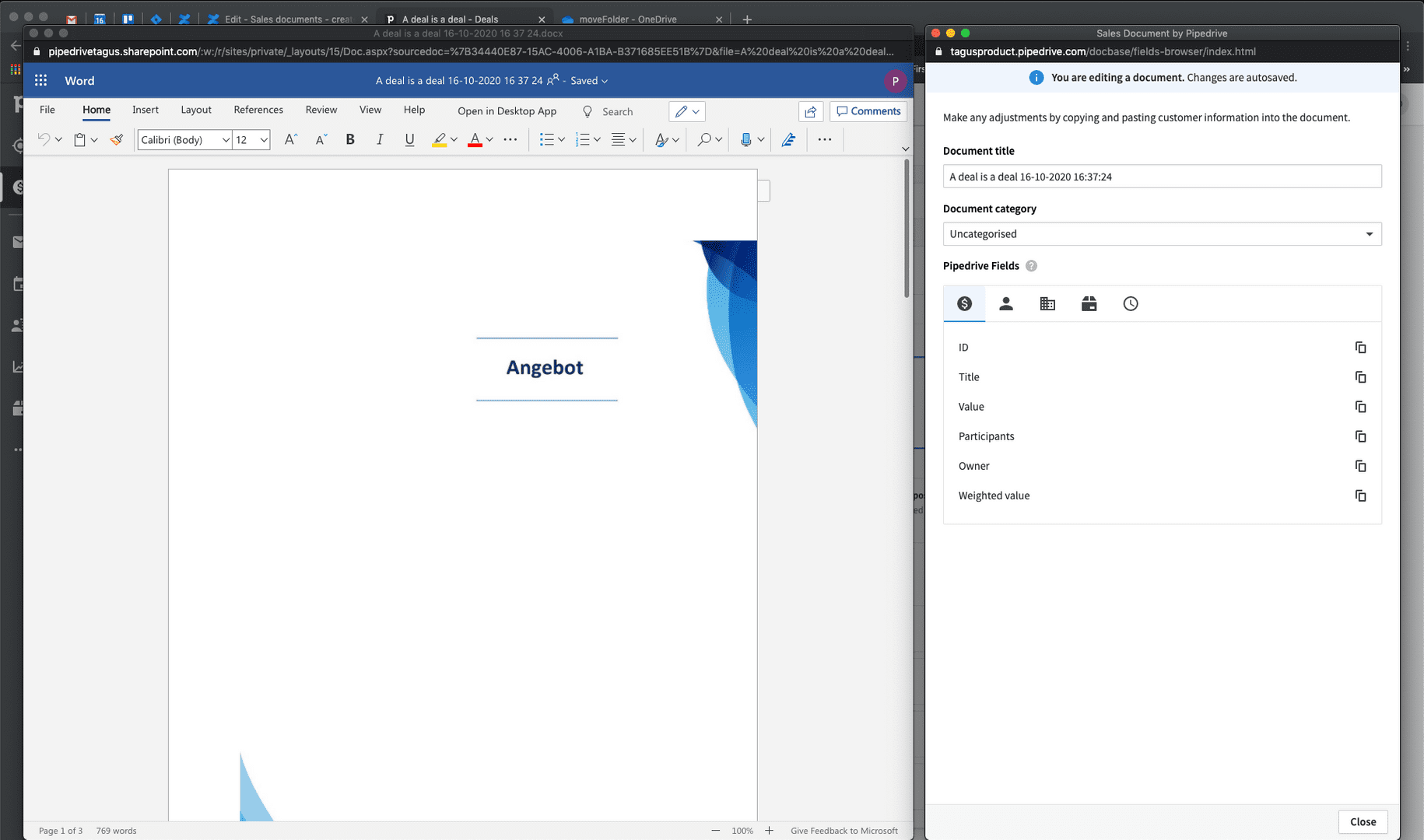Grow font size with the A-up icon
This screenshot has width=1424, height=840.
click(290, 139)
